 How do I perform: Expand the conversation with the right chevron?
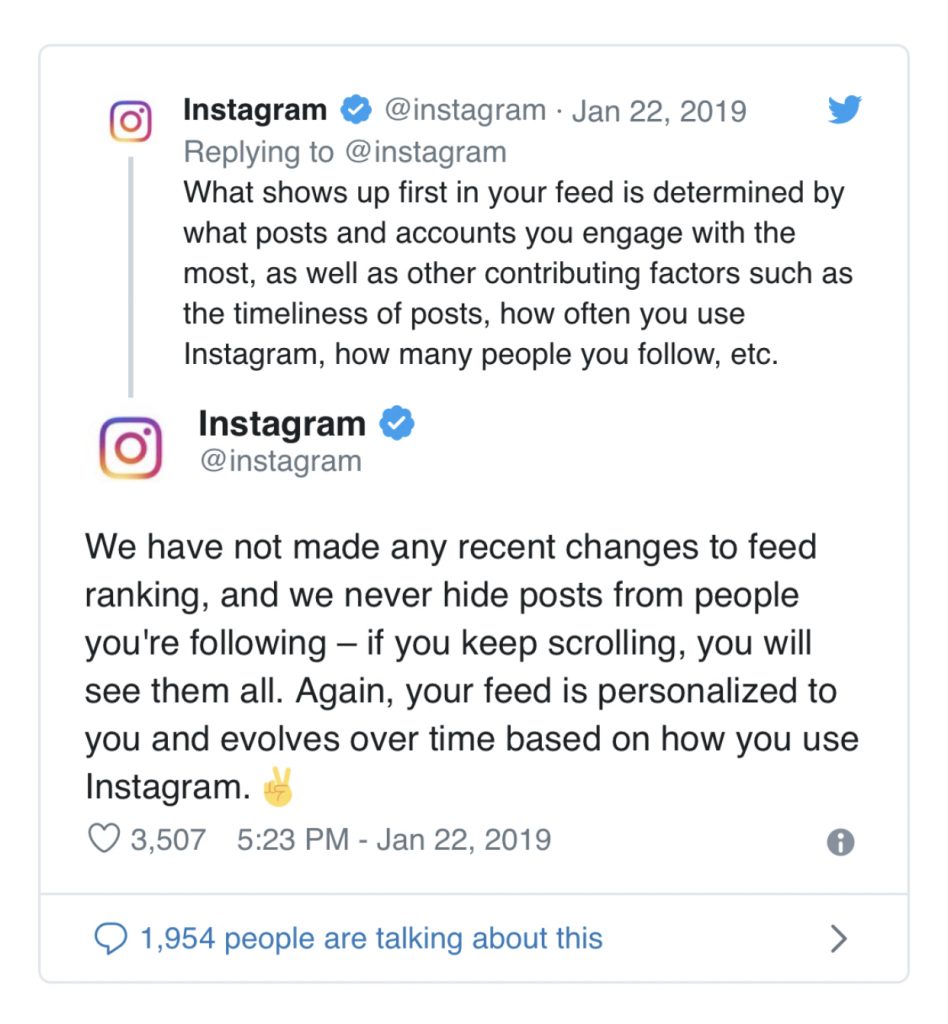pyautogui.click(x=838, y=938)
